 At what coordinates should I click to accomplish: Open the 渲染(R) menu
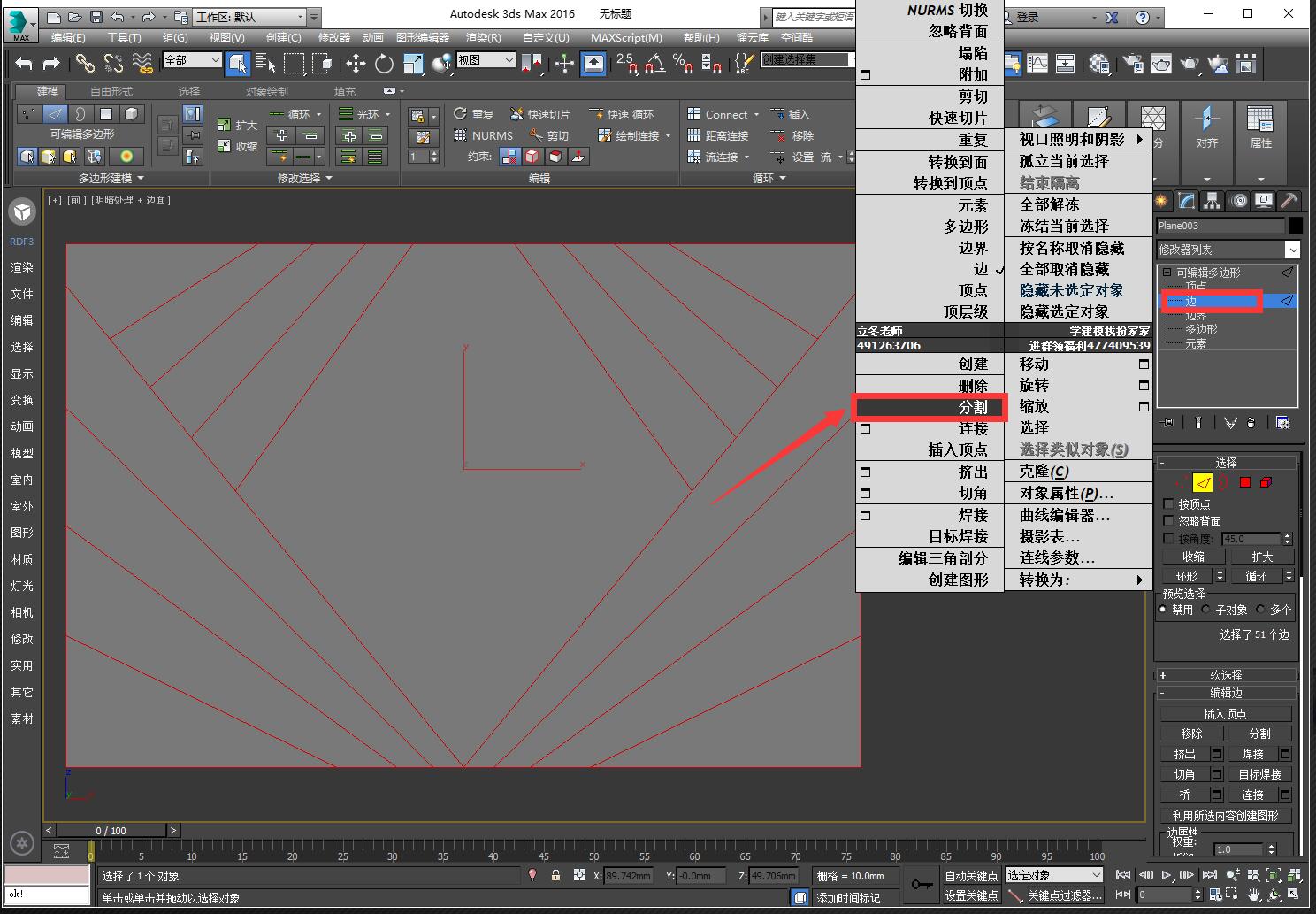(x=483, y=37)
